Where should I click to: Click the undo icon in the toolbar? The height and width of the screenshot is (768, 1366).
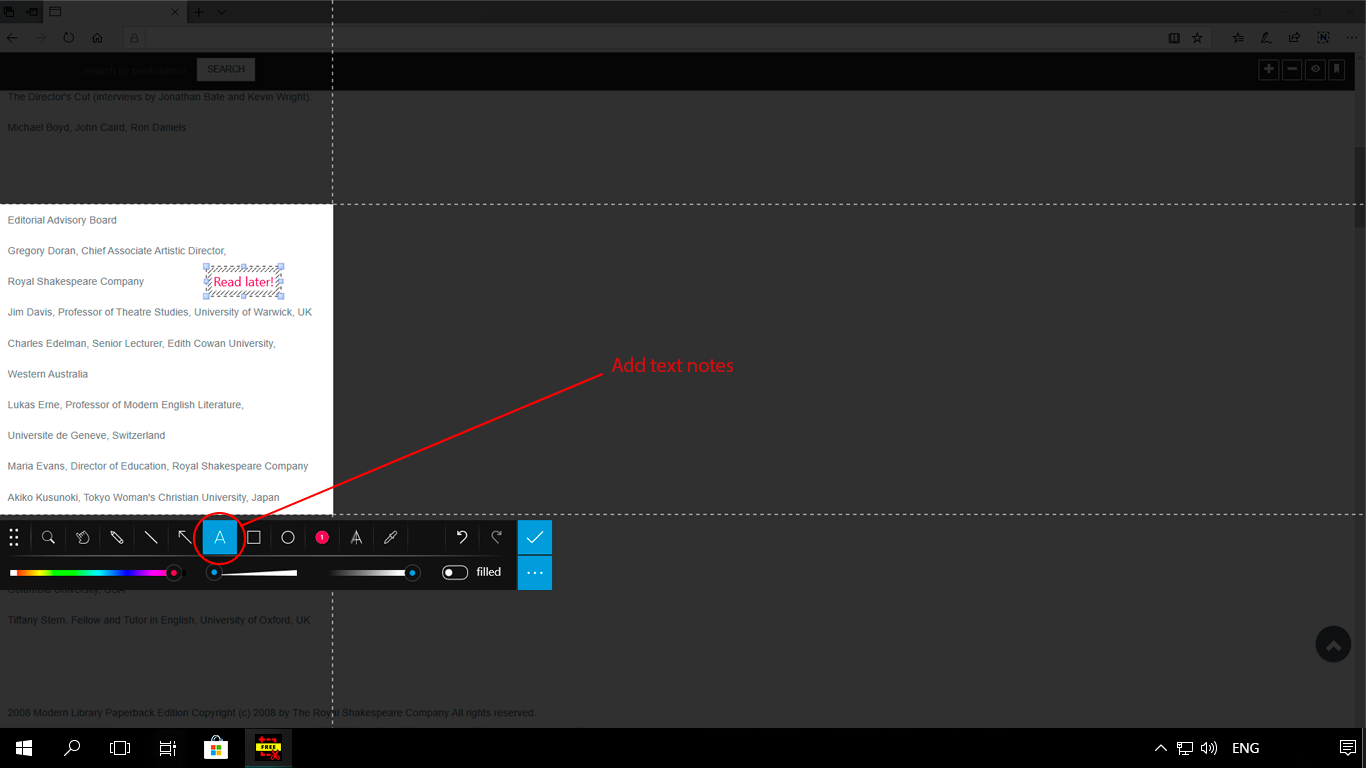(461, 537)
